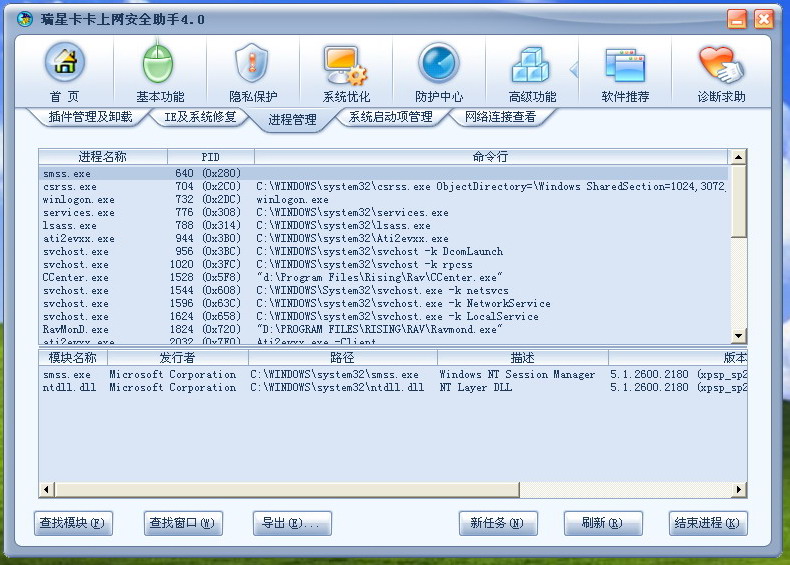Switch to 系统启动项管理 tab
Viewport: 790px width, 565px height.
[390, 117]
